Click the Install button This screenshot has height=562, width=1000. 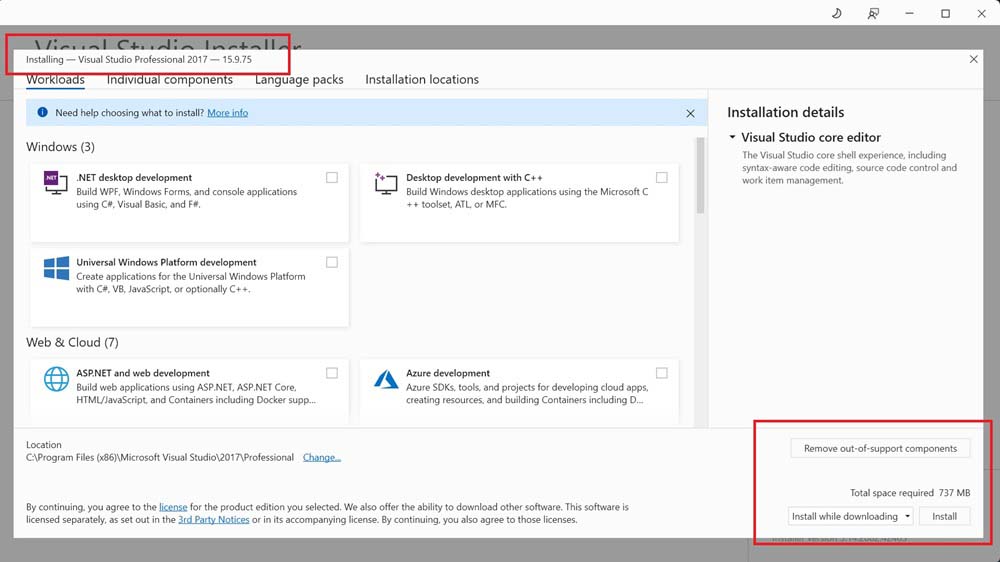[x=945, y=516]
